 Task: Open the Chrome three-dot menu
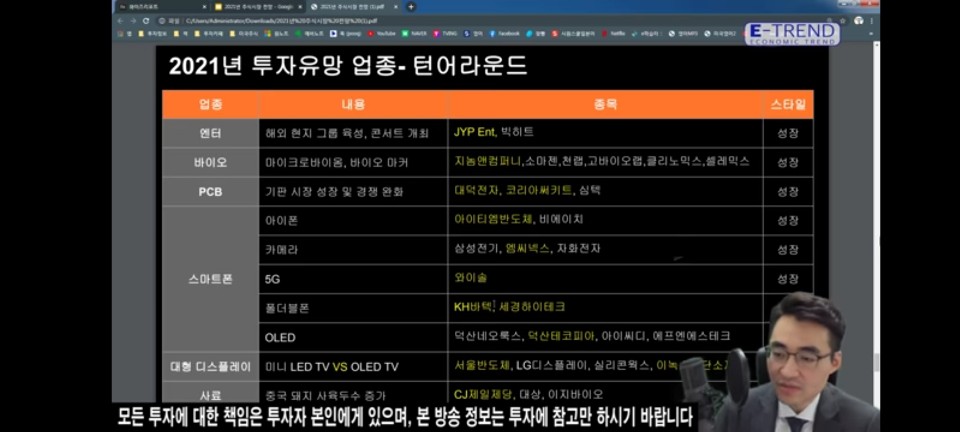(872, 20)
